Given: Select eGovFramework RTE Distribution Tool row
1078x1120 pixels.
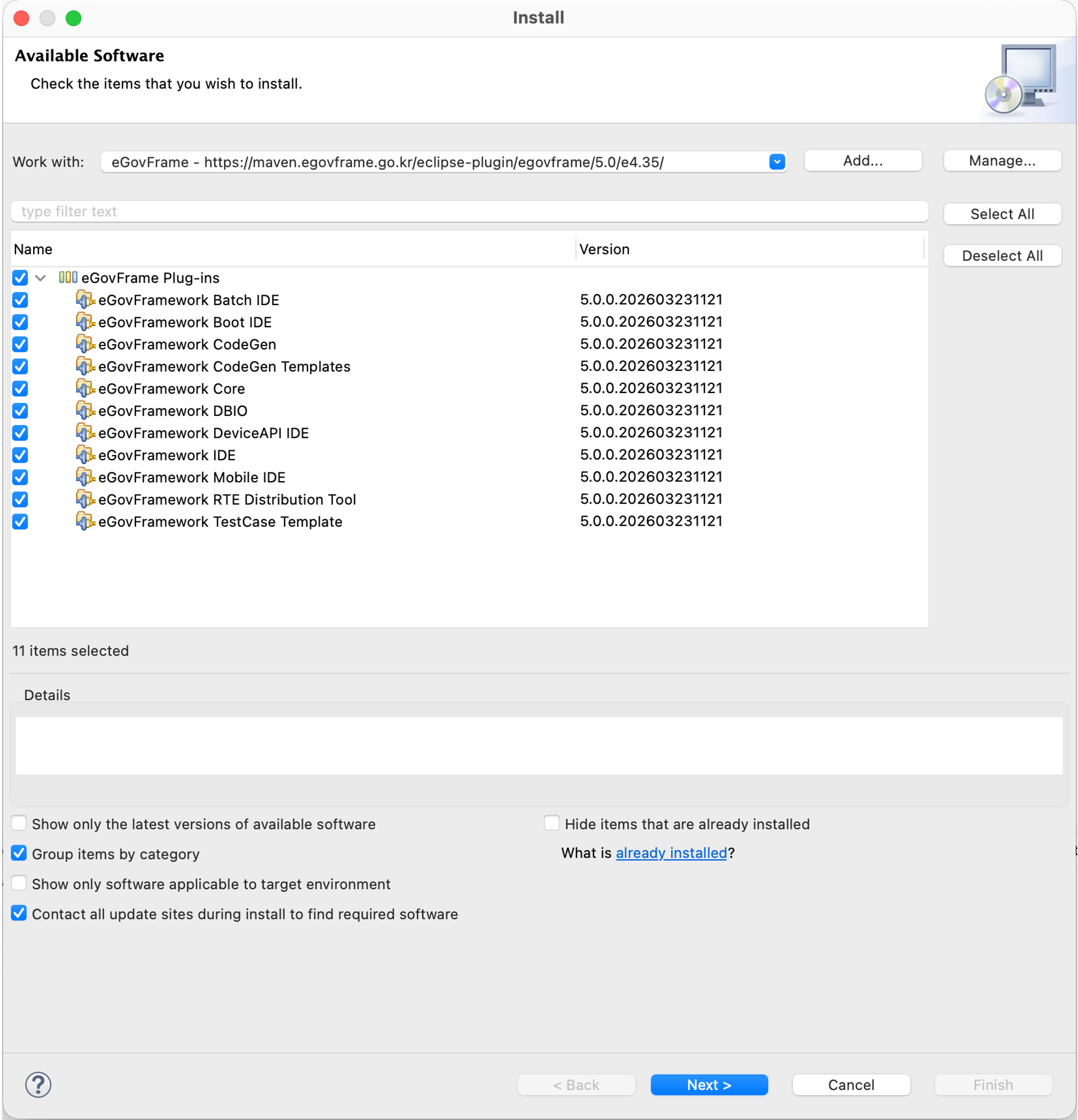Looking at the screenshot, I should 227,500.
